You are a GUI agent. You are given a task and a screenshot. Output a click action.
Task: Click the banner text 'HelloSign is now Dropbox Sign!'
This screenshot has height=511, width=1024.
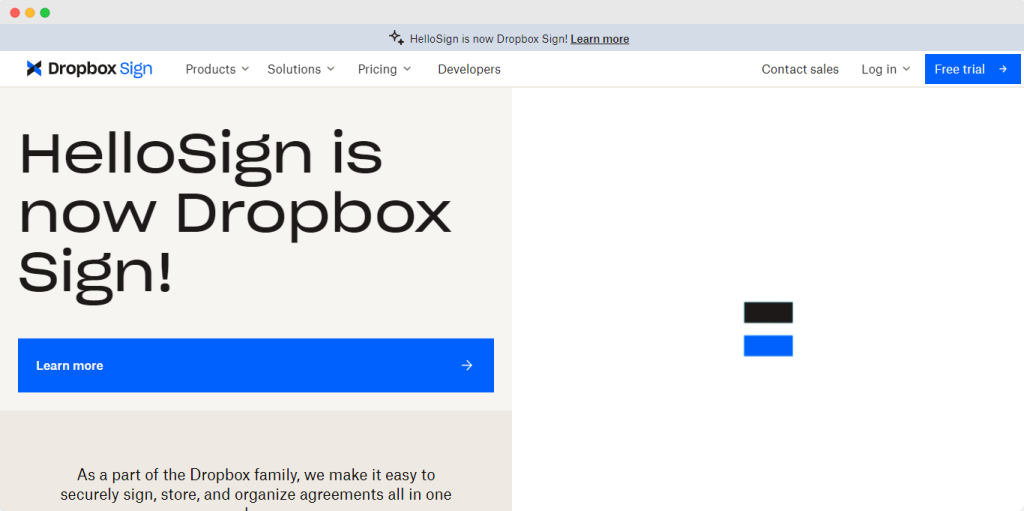[488, 39]
